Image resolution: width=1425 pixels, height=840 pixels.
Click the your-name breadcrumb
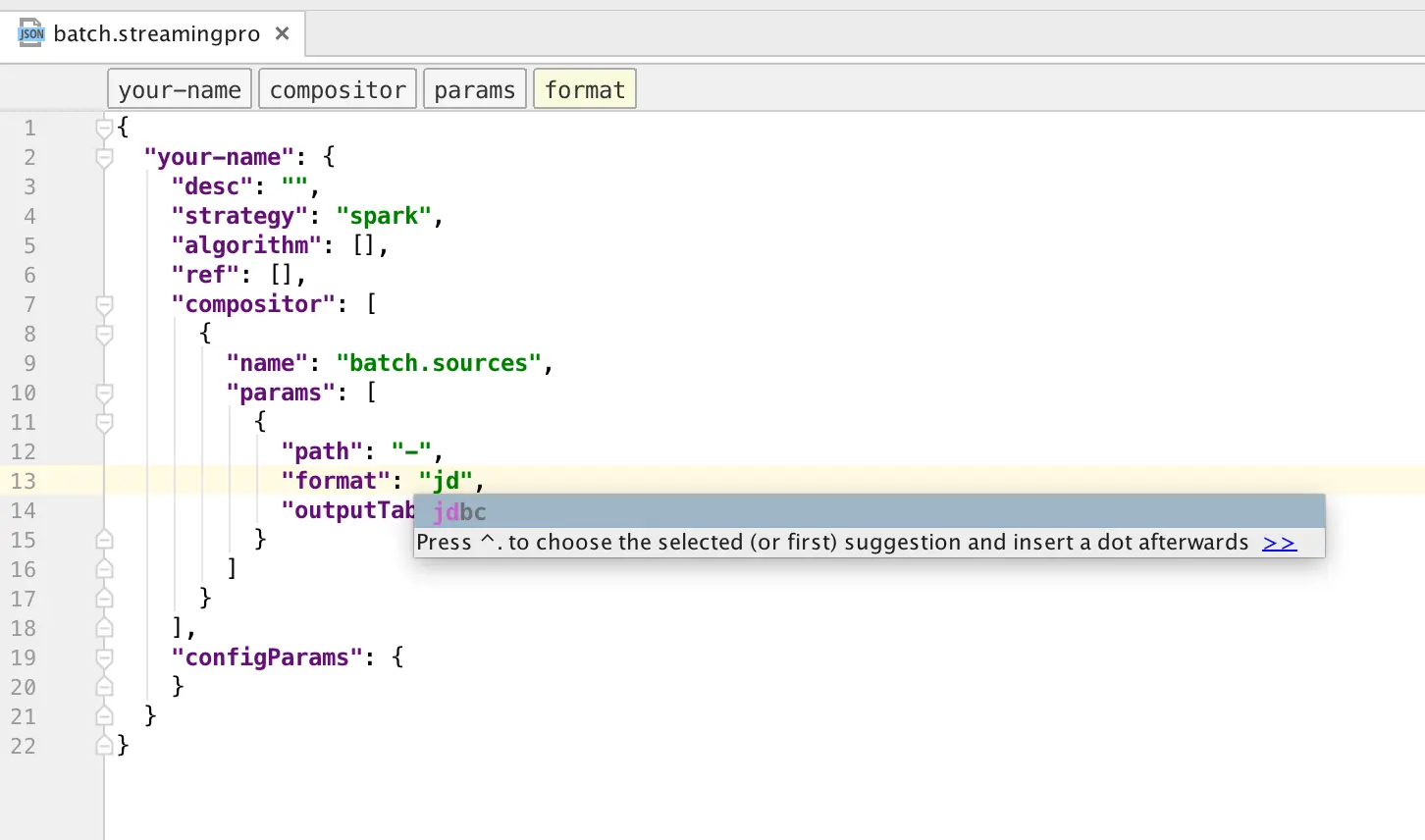click(180, 89)
